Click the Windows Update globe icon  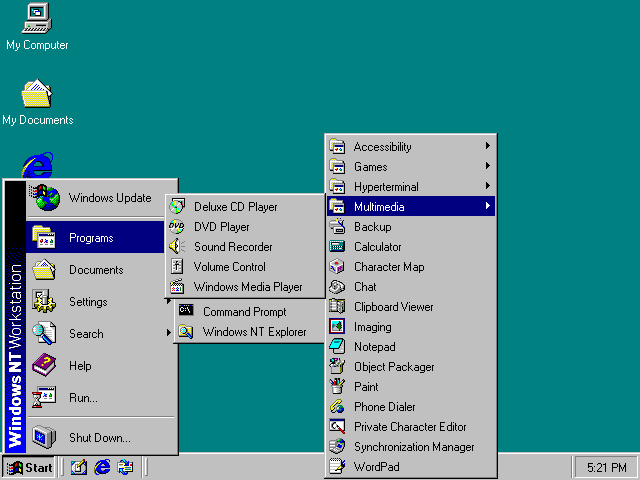pyautogui.click(x=45, y=198)
